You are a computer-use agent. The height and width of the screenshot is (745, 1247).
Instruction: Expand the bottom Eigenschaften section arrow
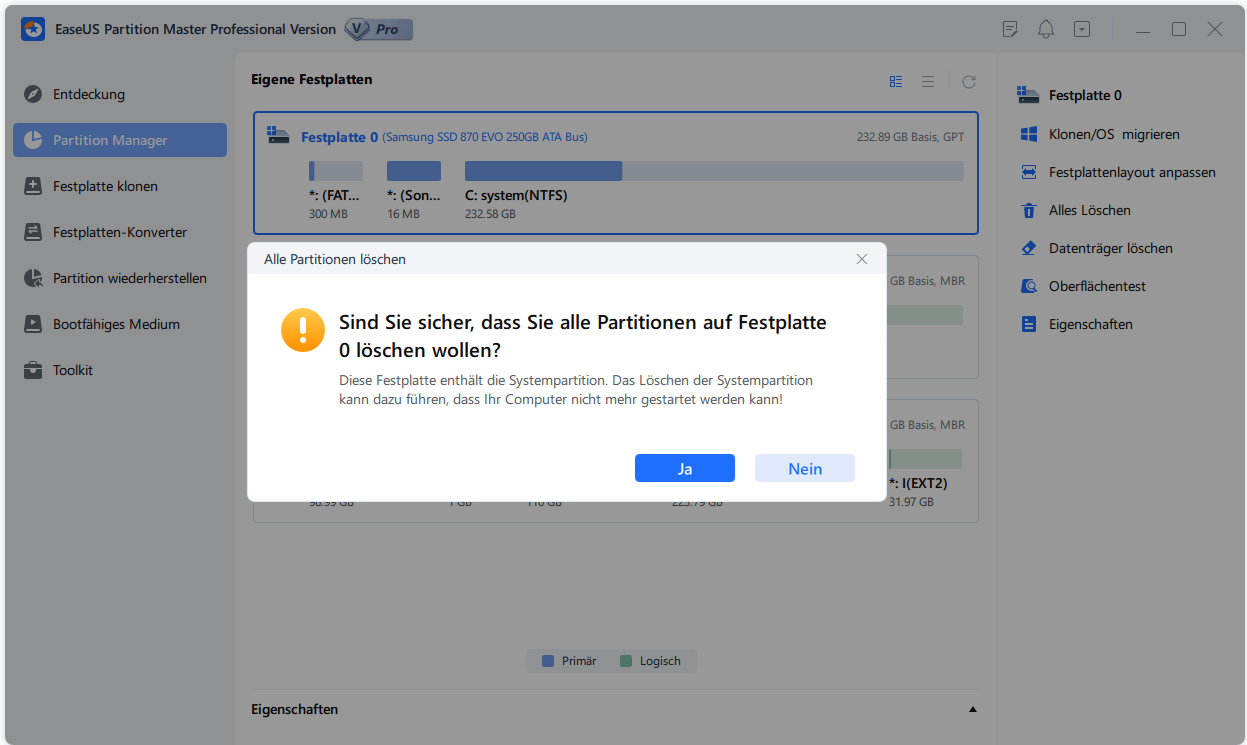[x=972, y=709]
